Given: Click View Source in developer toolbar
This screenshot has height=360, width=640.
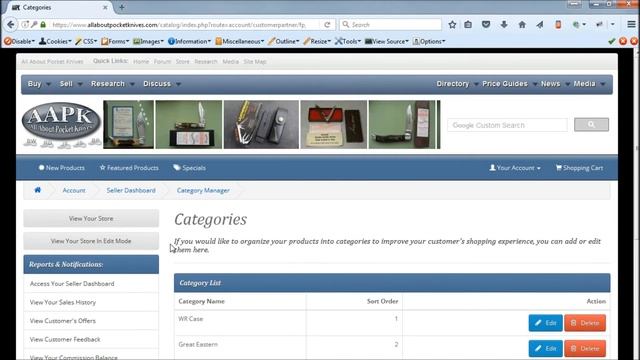Looking at the screenshot, I should (387, 41).
